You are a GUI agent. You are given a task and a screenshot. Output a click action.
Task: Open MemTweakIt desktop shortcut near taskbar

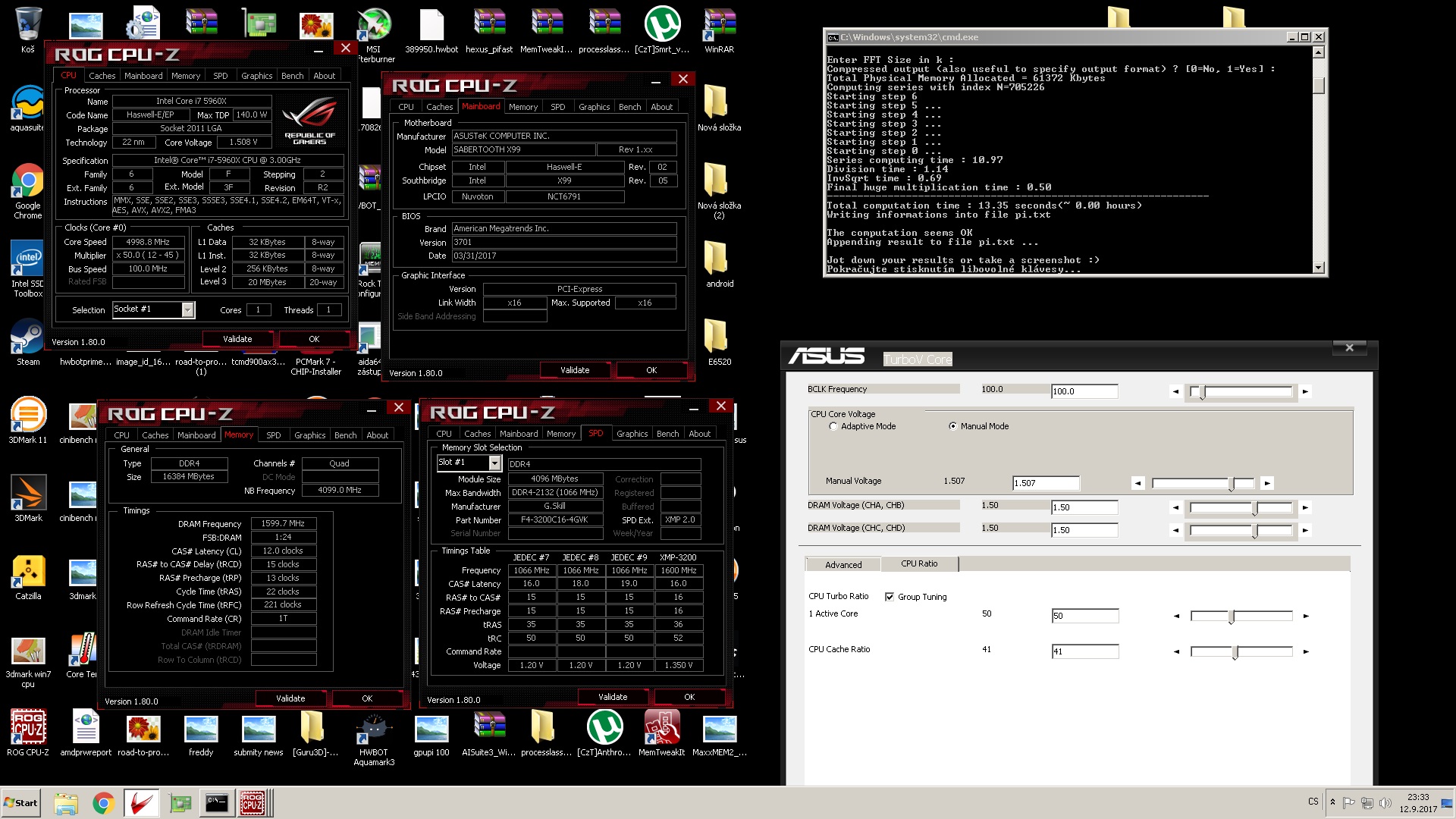(x=661, y=733)
